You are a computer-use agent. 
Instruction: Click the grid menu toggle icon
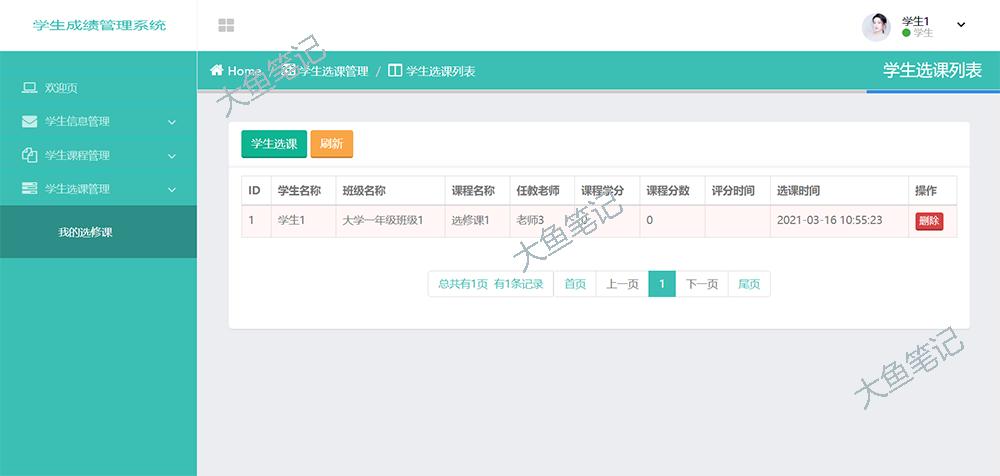click(x=226, y=26)
